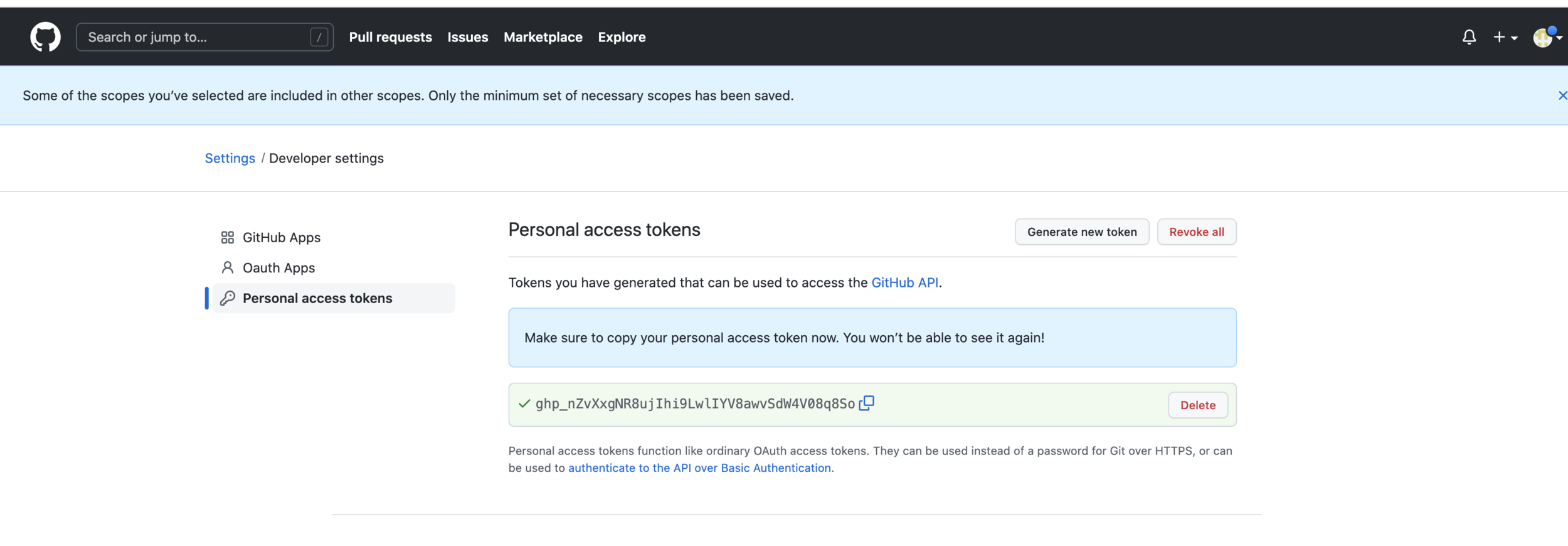Dismiss the scopes notice banner
This screenshot has height=546, width=1568.
pos(1562,95)
